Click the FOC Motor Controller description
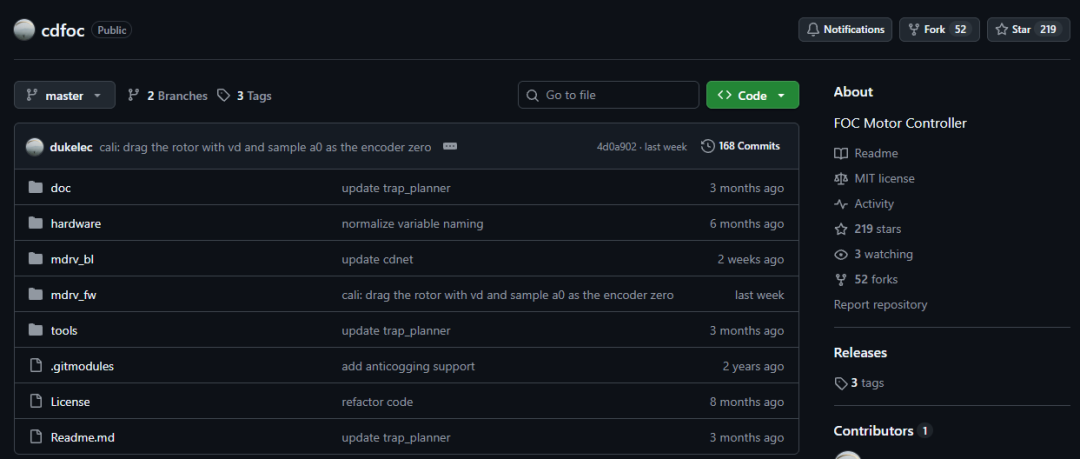 (x=900, y=123)
